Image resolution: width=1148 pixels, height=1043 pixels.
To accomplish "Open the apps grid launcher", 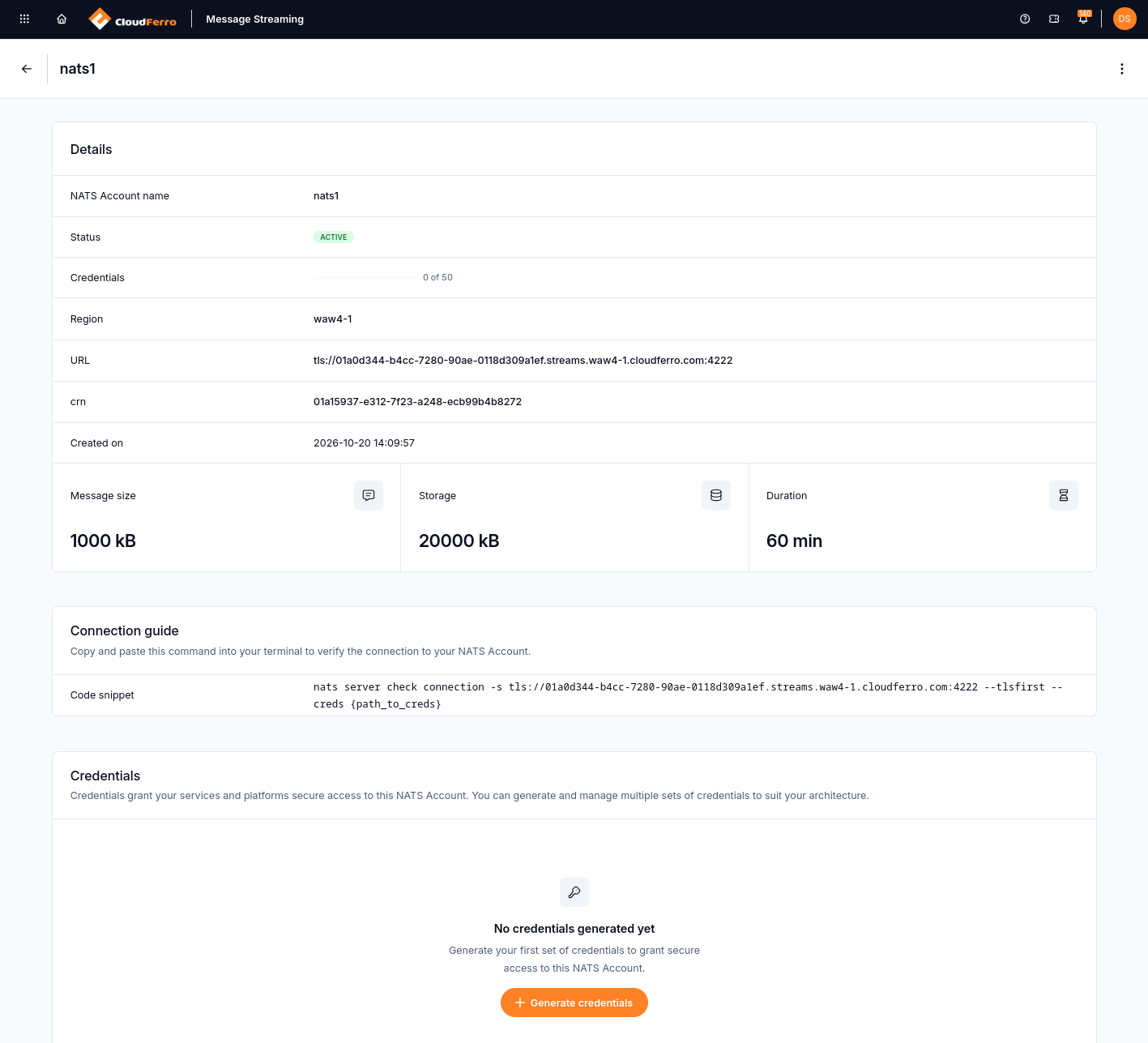I will click(24, 19).
